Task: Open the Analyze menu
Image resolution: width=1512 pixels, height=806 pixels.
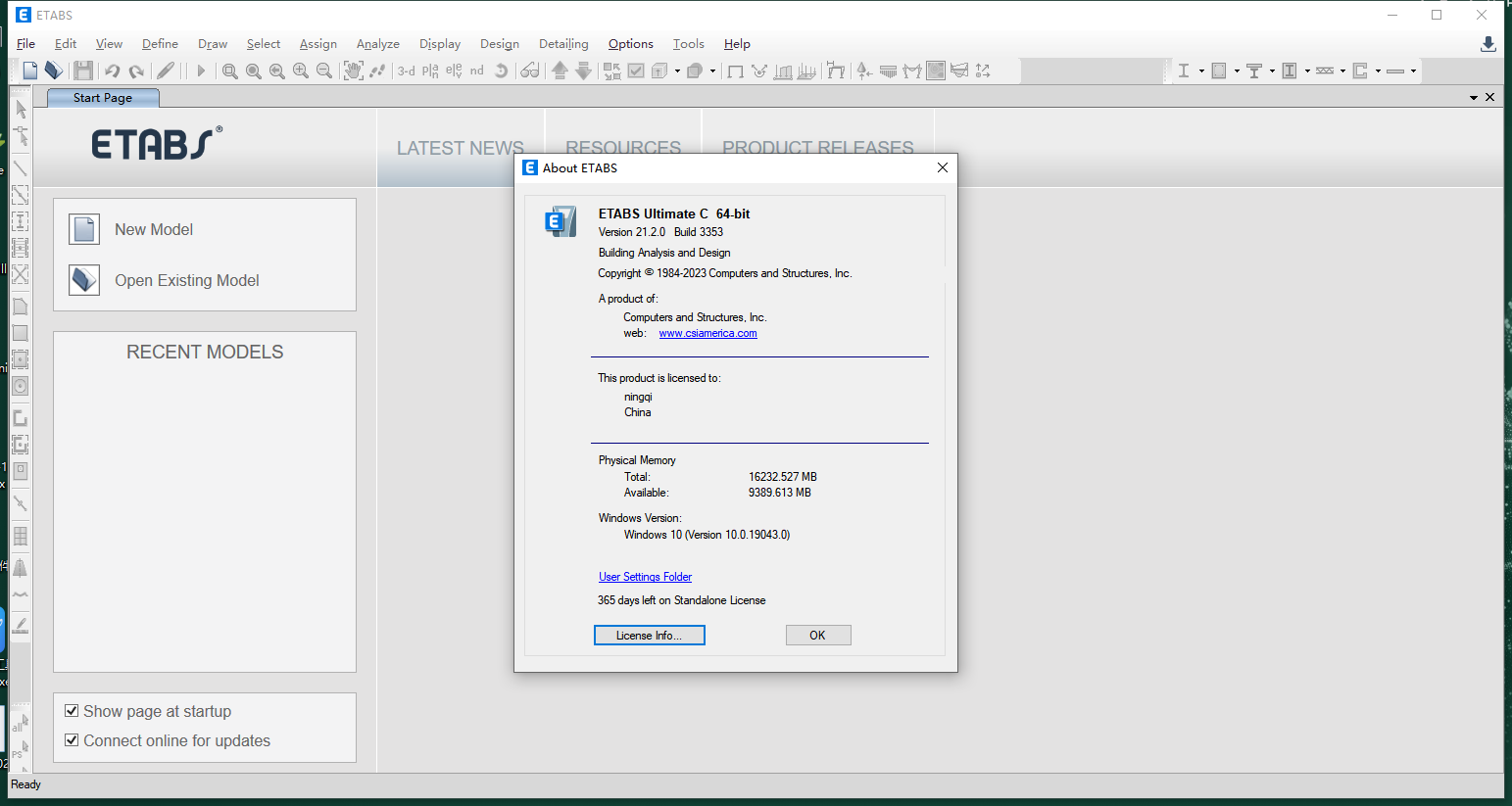Action: coord(377,44)
